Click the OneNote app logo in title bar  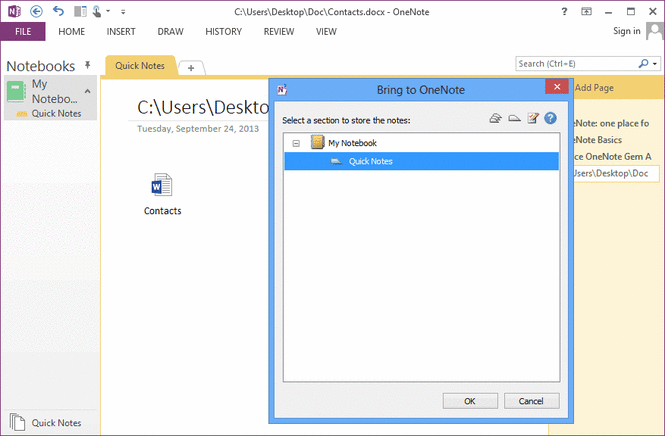coord(14,11)
